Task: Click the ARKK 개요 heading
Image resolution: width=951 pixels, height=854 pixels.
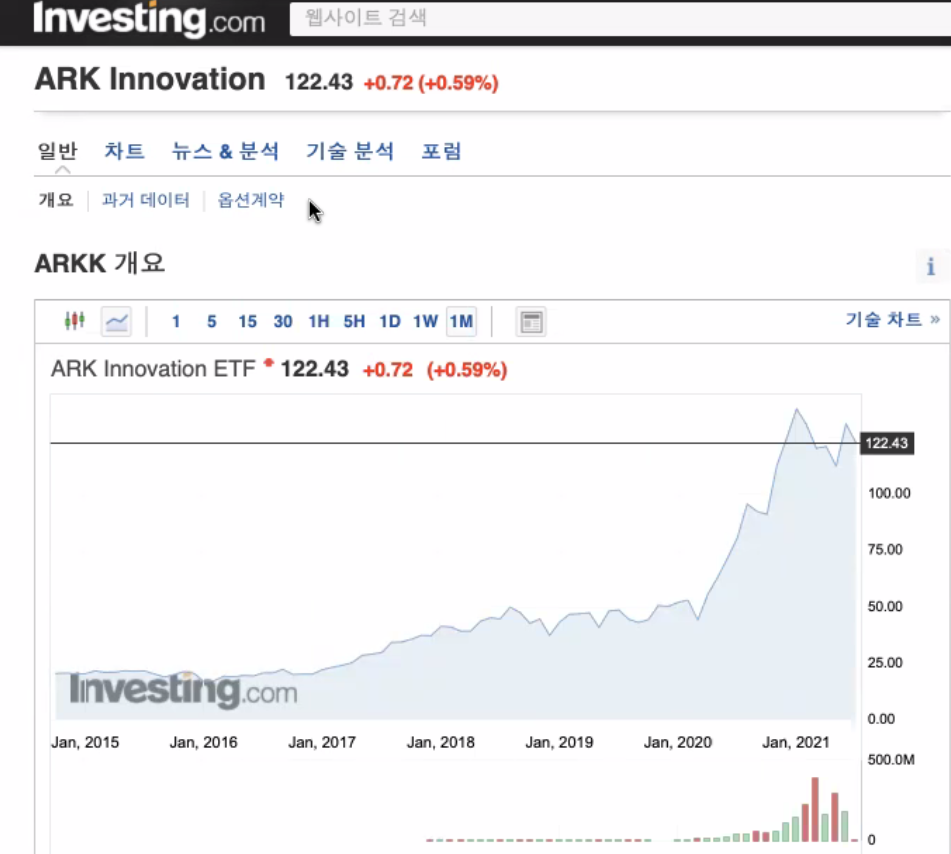Action: [99, 264]
